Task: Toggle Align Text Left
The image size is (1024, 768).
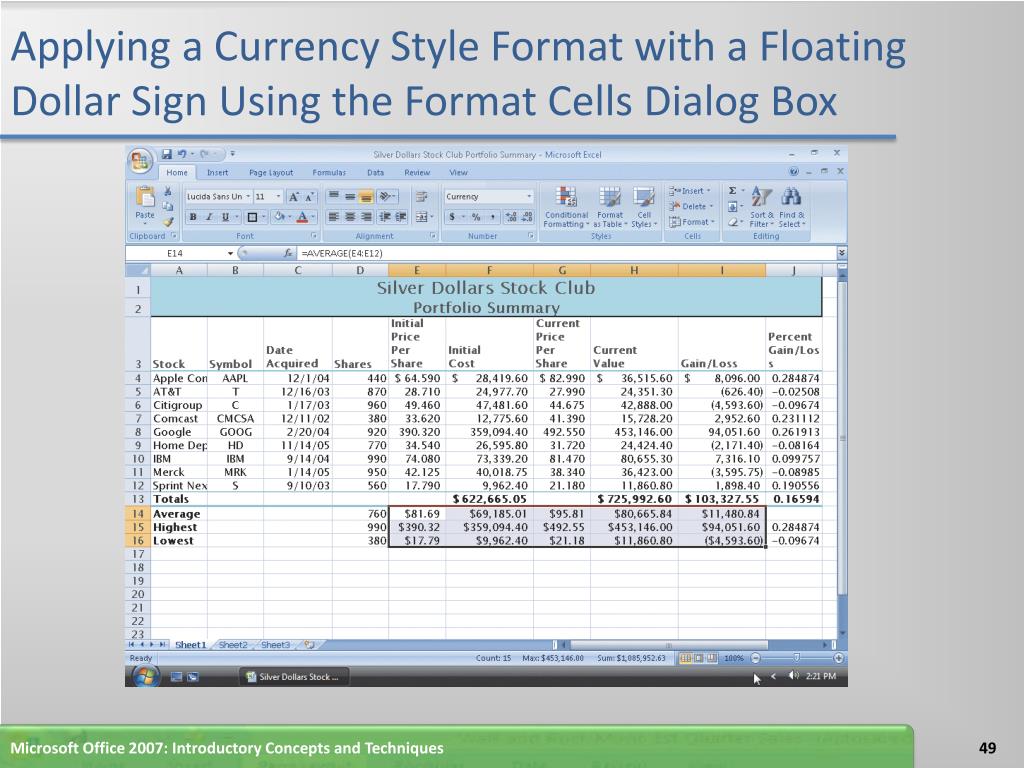Action: coord(334,217)
